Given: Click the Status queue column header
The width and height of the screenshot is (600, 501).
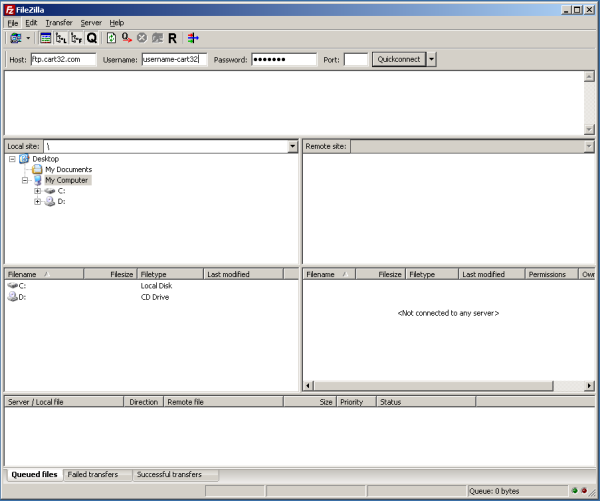Looking at the screenshot, I should 426,402.
